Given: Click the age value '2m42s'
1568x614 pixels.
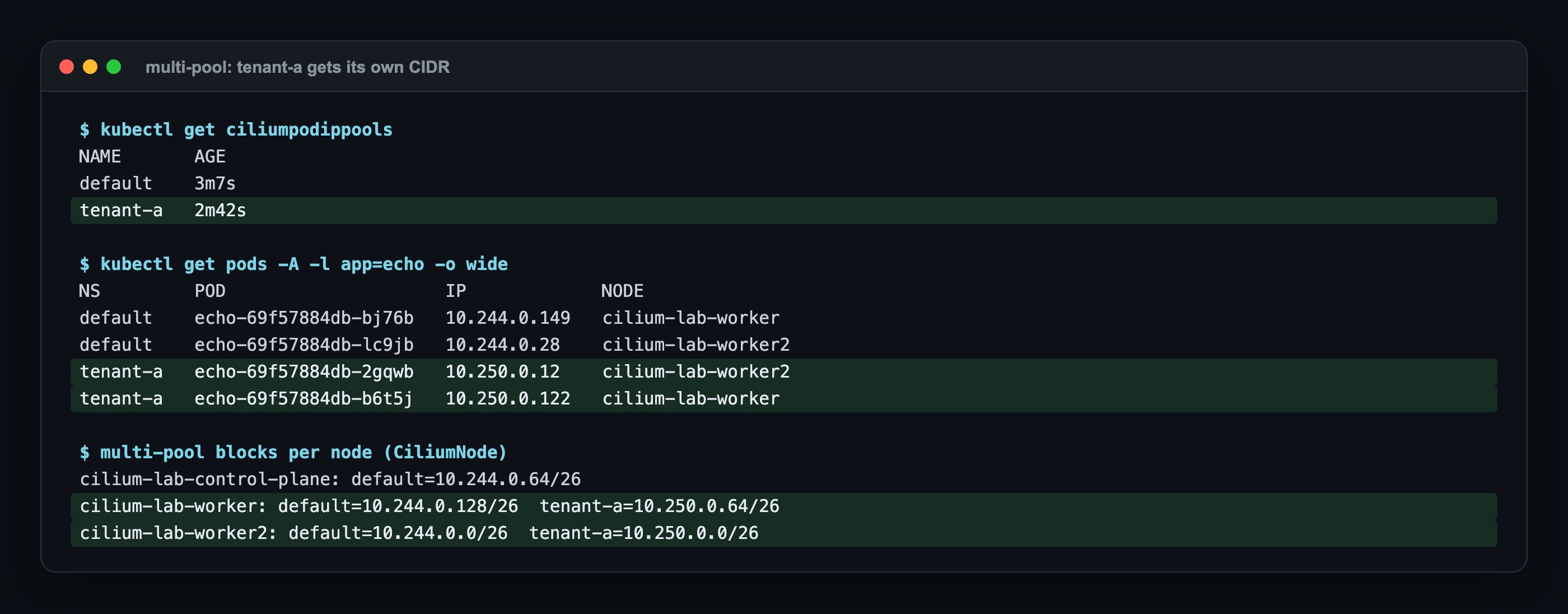Looking at the screenshot, I should tap(220, 210).
